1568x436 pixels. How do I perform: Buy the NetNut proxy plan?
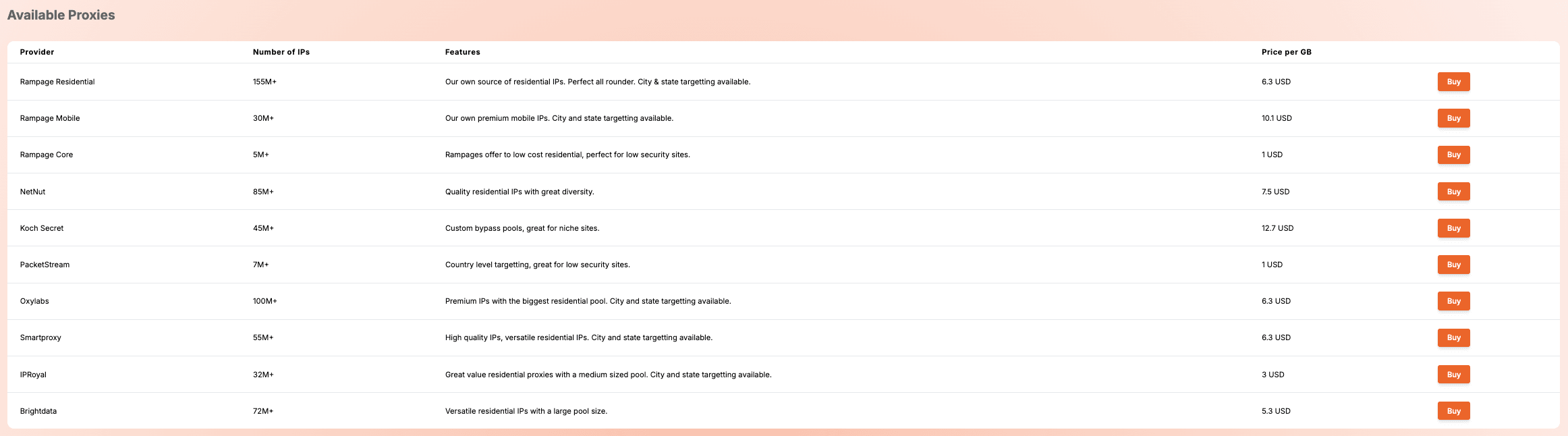click(1453, 192)
